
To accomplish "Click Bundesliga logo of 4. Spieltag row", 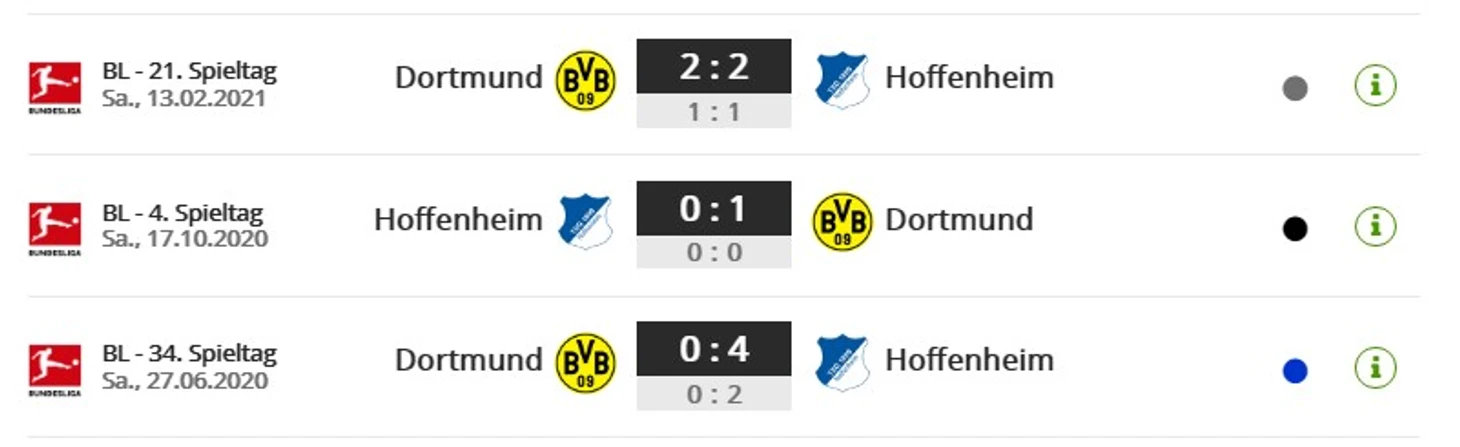I will click(54, 229).
